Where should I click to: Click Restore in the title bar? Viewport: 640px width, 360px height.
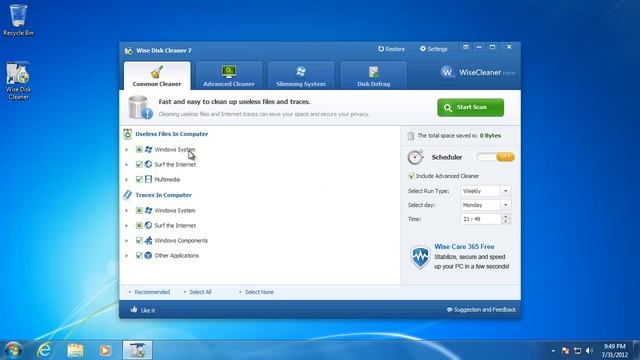pos(391,49)
